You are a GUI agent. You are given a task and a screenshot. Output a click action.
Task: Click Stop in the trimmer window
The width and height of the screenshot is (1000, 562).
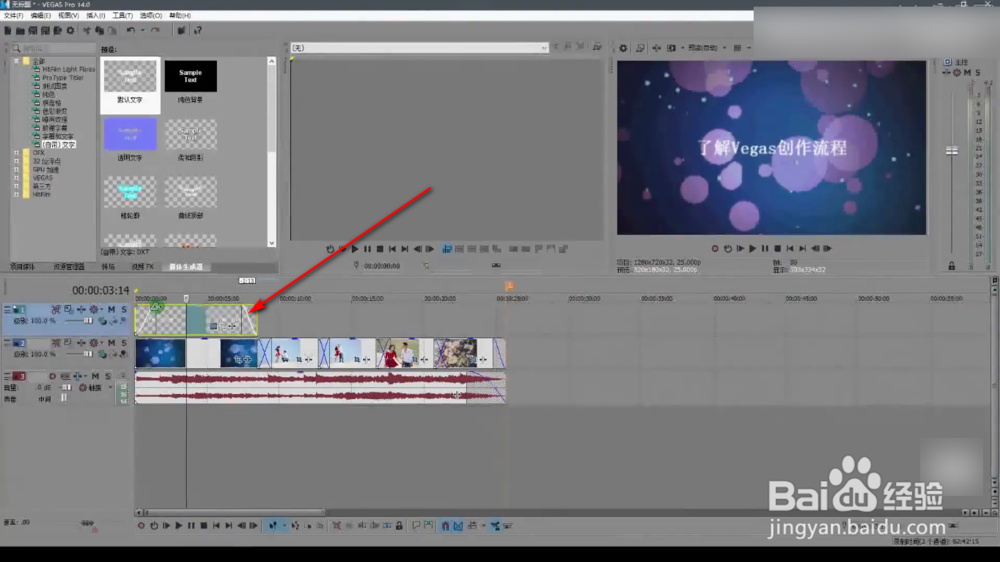[380, 249]
